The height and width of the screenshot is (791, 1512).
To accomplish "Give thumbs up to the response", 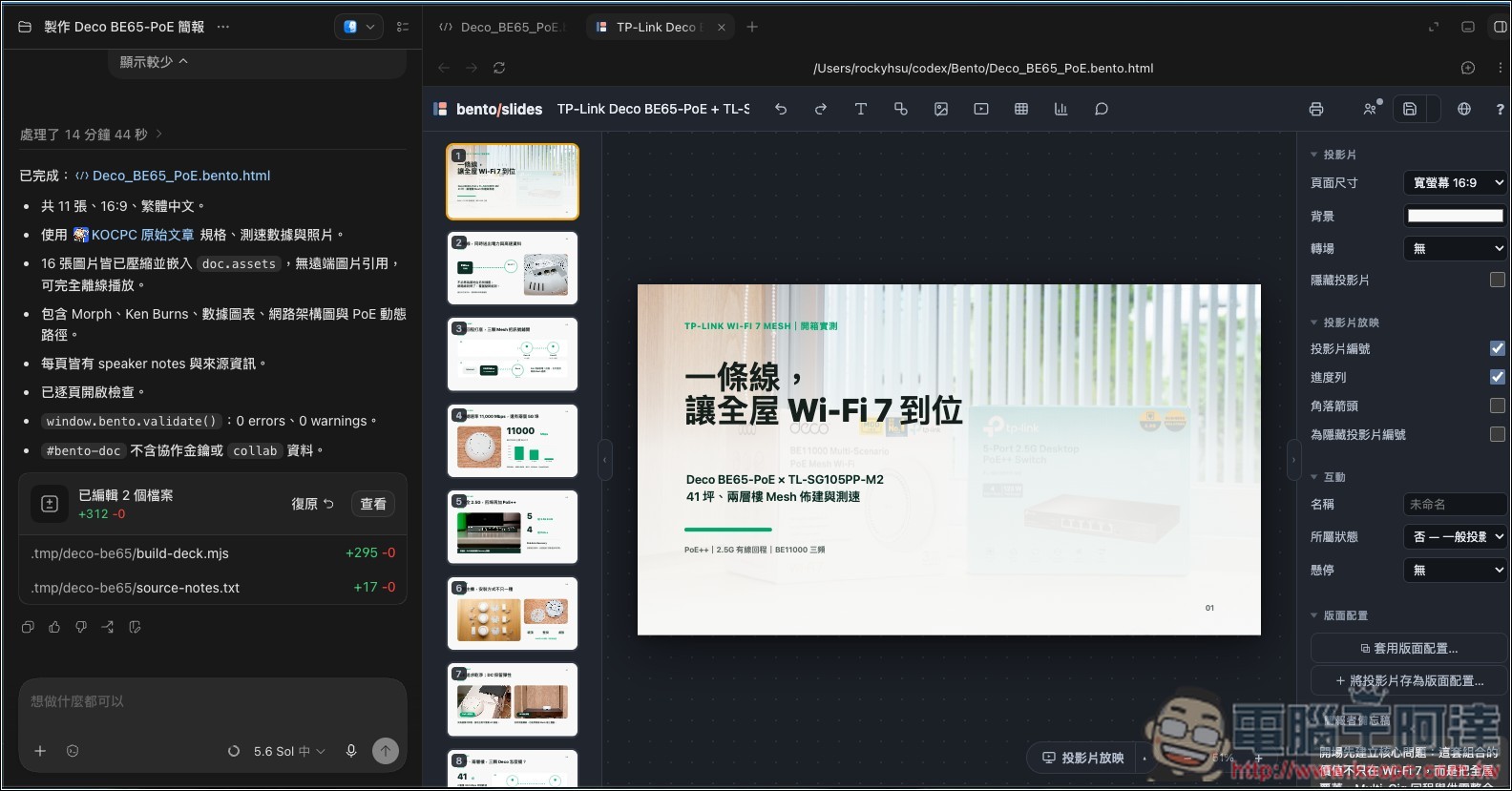I will coord(54,627).
